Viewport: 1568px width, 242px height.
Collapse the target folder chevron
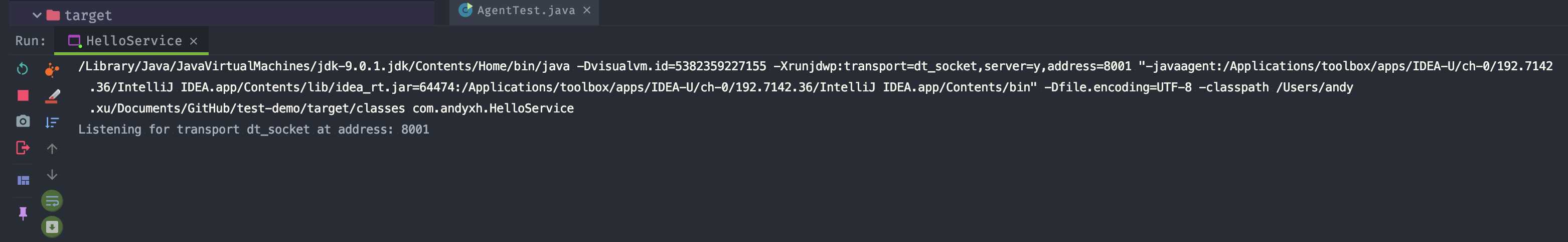pos(37,15)
